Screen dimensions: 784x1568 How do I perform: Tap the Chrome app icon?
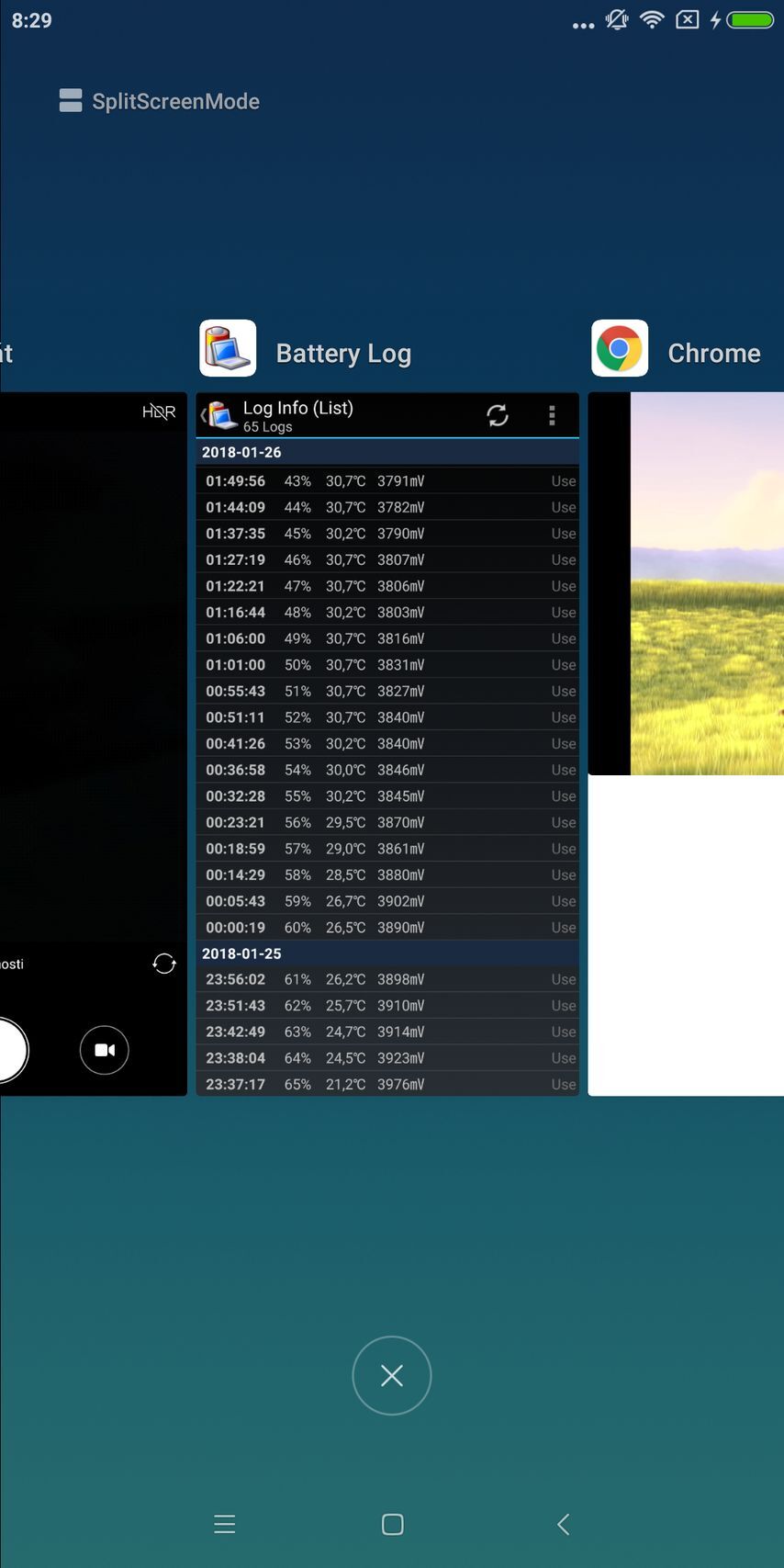(x=620, y=349)
